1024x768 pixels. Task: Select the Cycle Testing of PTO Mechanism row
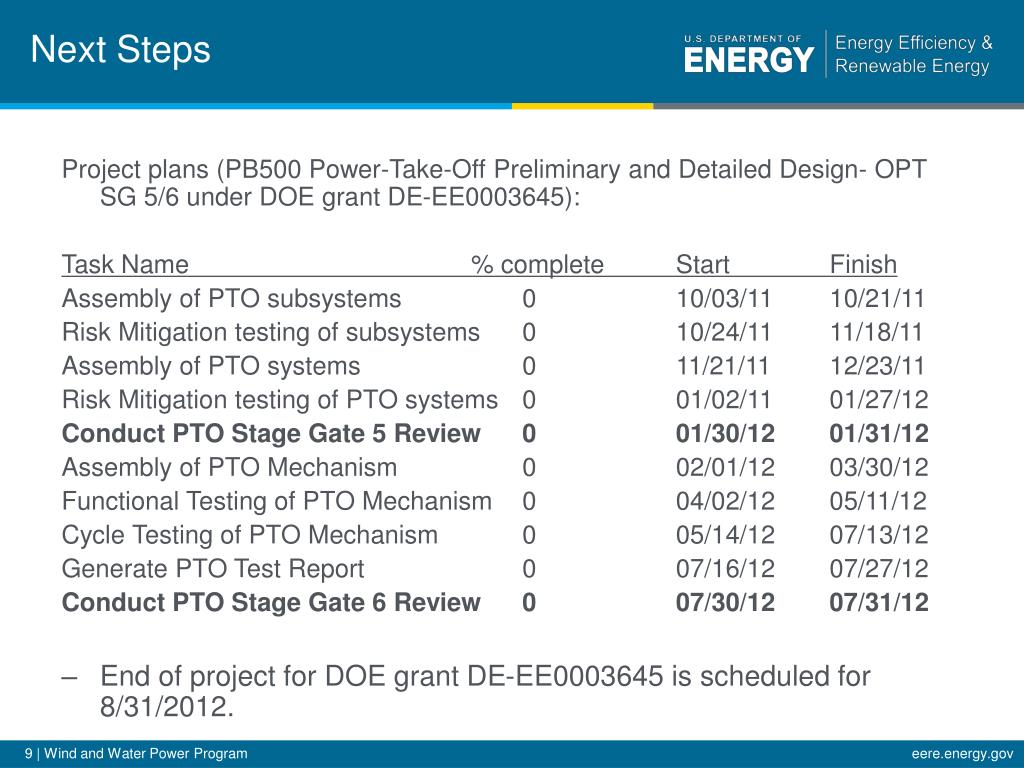coord(494,535)
